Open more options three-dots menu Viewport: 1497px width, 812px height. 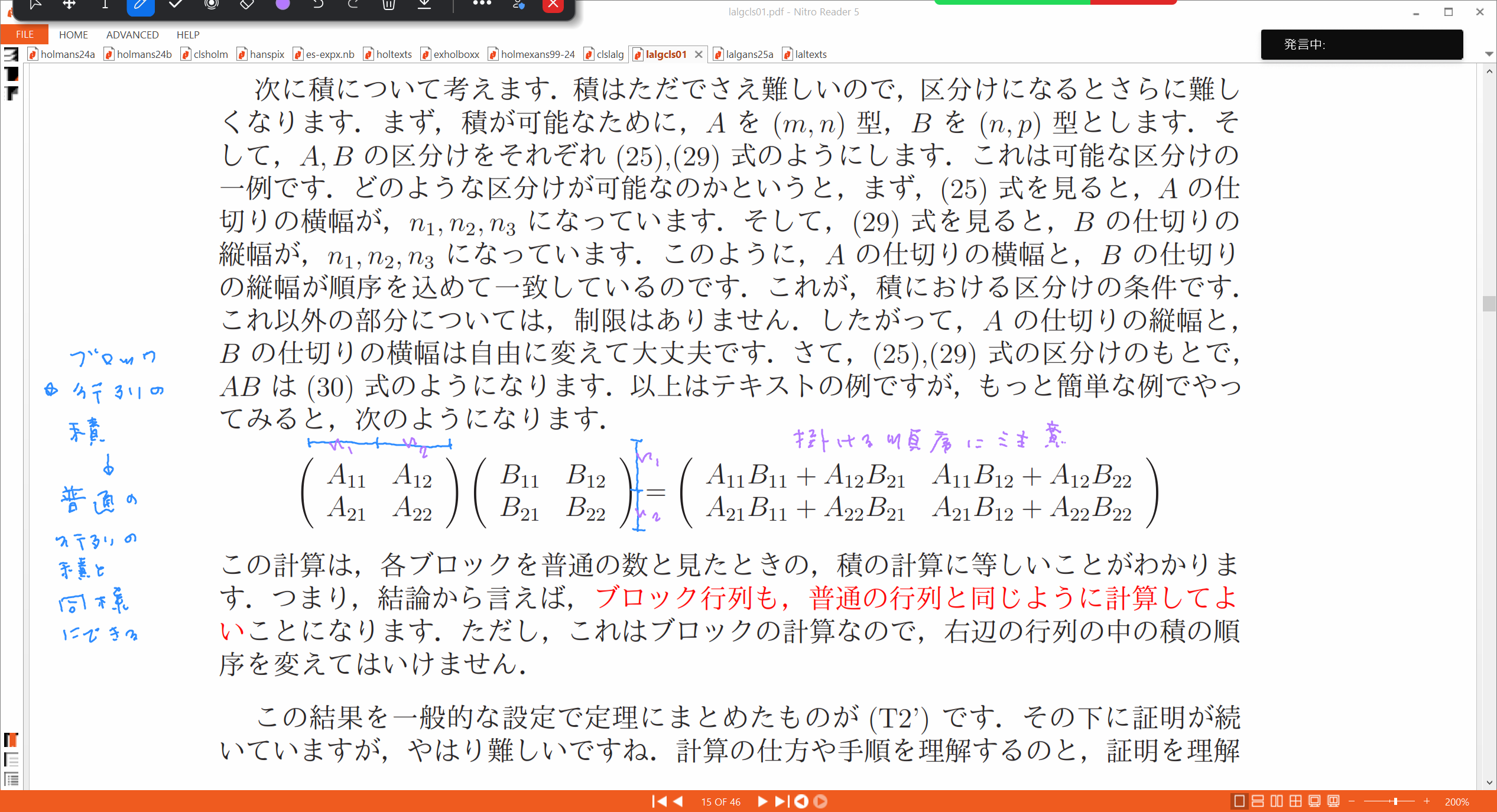tap(482, 4)
